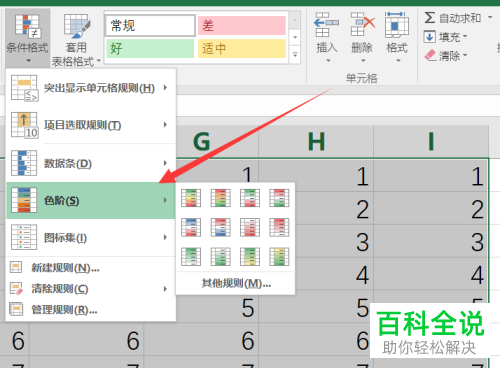This screenshot has width=500, height=368.
Task: Select the column G cell showing 5
Action: [217, 308]
